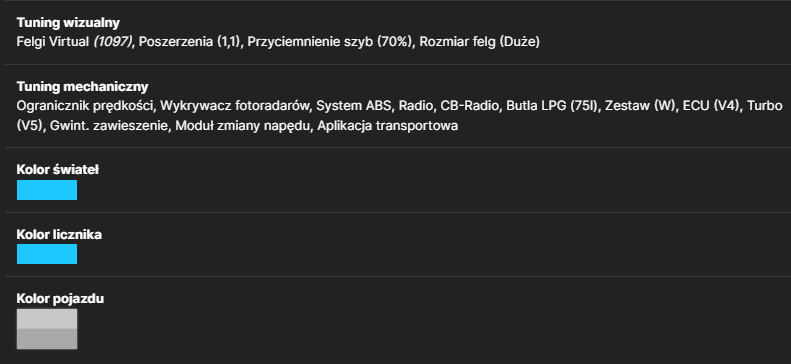Click Aplikacja transportowa item
The height and width of the screenshot is (364, 791).
click(x=387, y=126)
